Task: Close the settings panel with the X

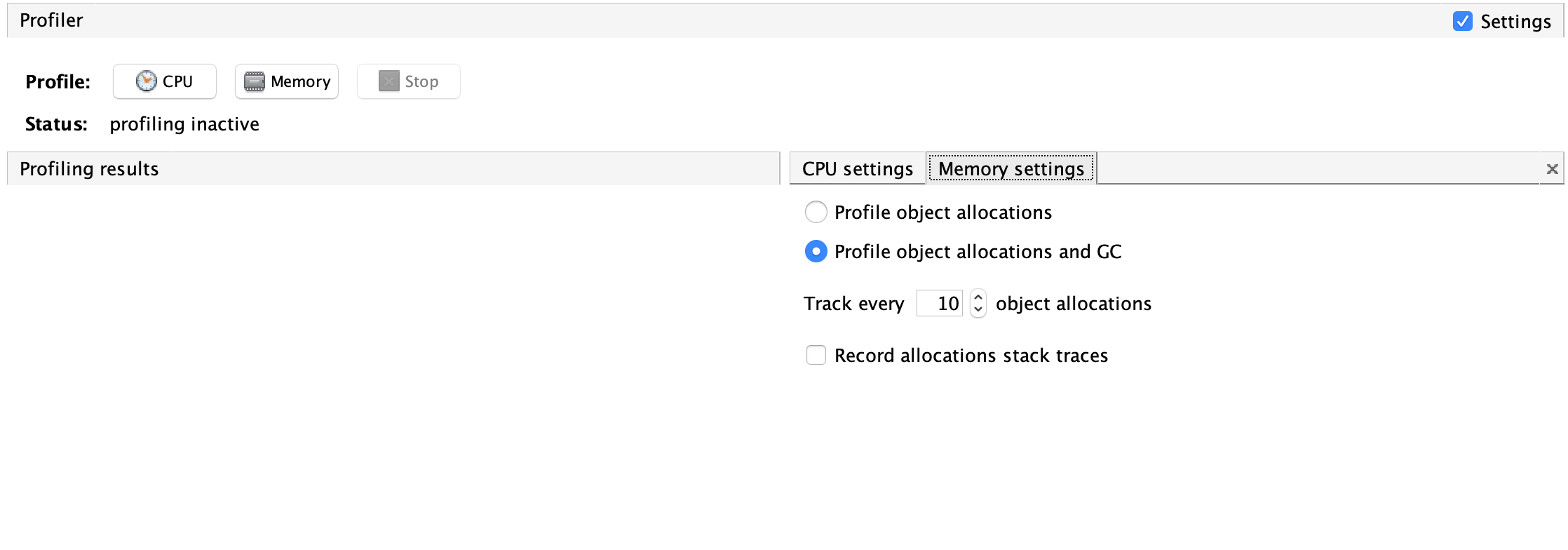Action: 1552,169
